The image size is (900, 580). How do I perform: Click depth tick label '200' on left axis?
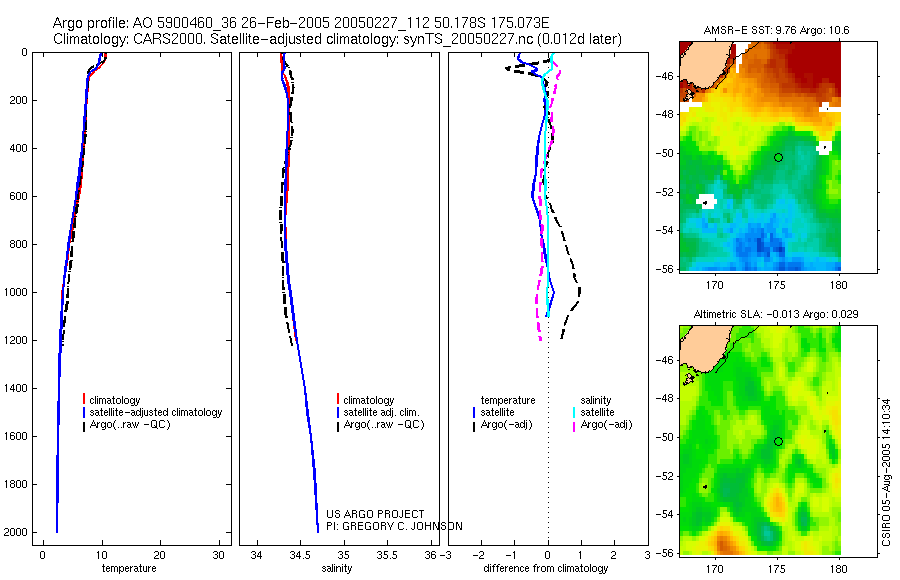(18, 100)
